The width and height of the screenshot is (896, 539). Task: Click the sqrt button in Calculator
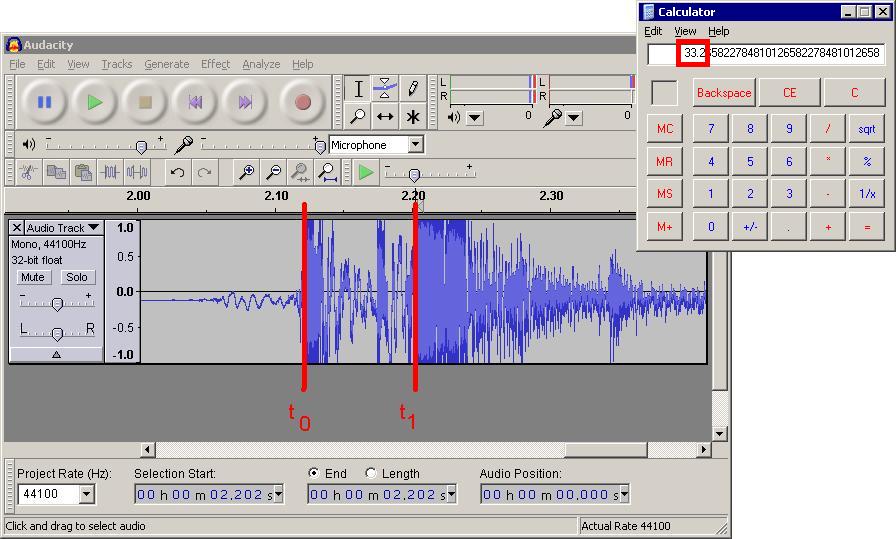tap(866, 129)
